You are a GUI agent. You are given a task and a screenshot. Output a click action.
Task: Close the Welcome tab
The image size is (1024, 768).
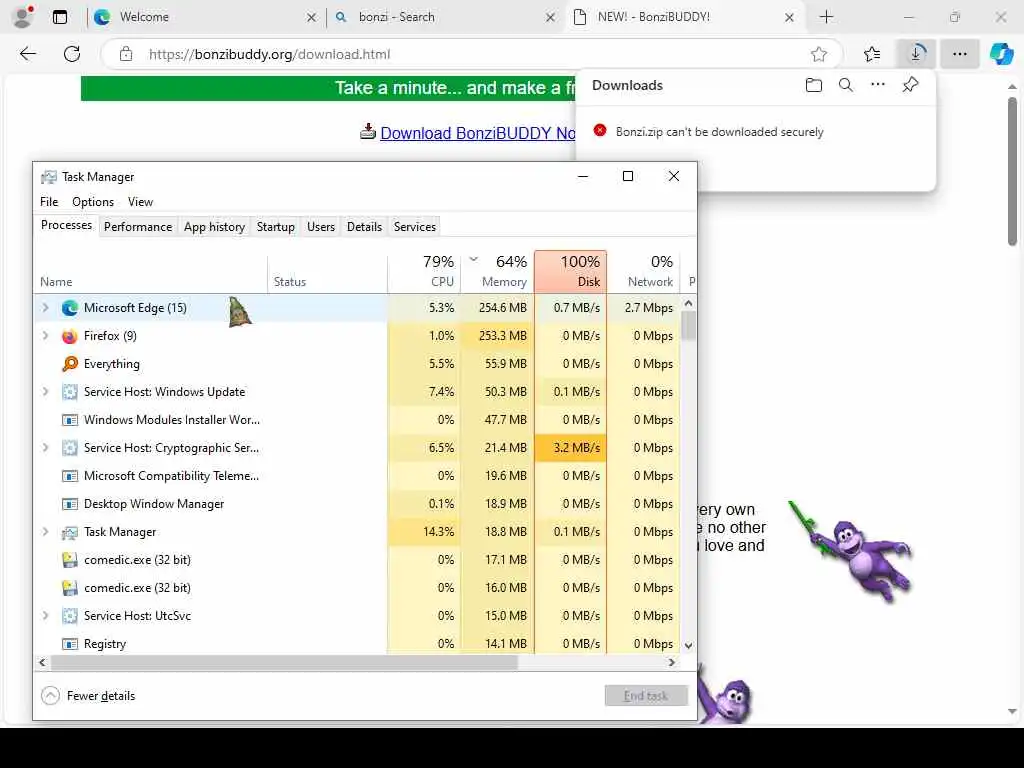click(x=312, y=18)
